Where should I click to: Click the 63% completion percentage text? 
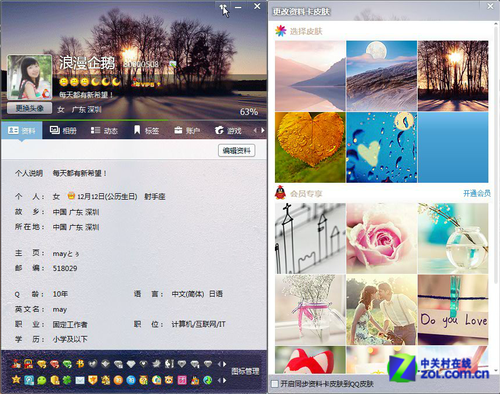[249, 112]
